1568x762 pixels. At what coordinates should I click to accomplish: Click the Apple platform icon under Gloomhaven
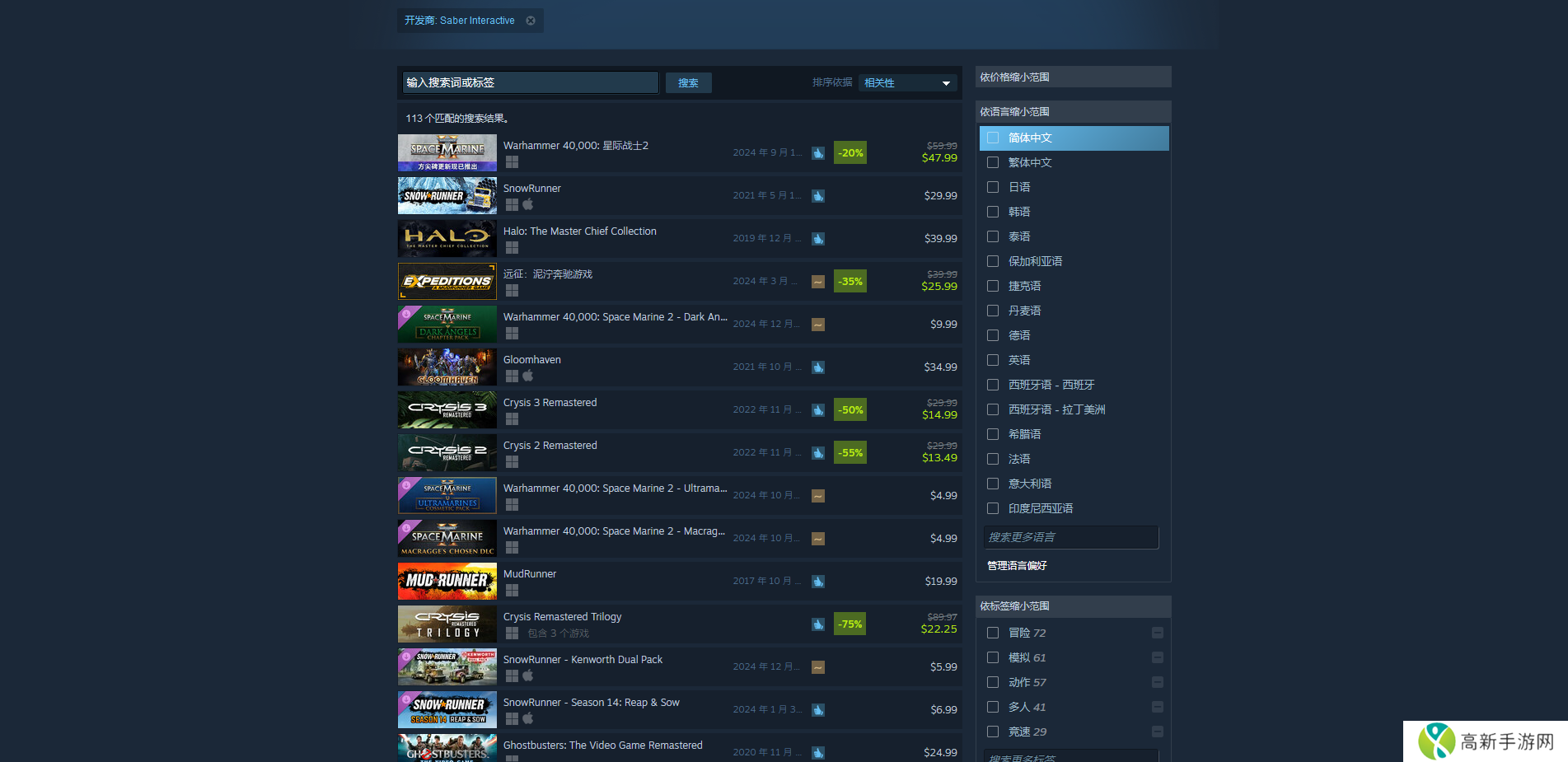tap(528, 376)
